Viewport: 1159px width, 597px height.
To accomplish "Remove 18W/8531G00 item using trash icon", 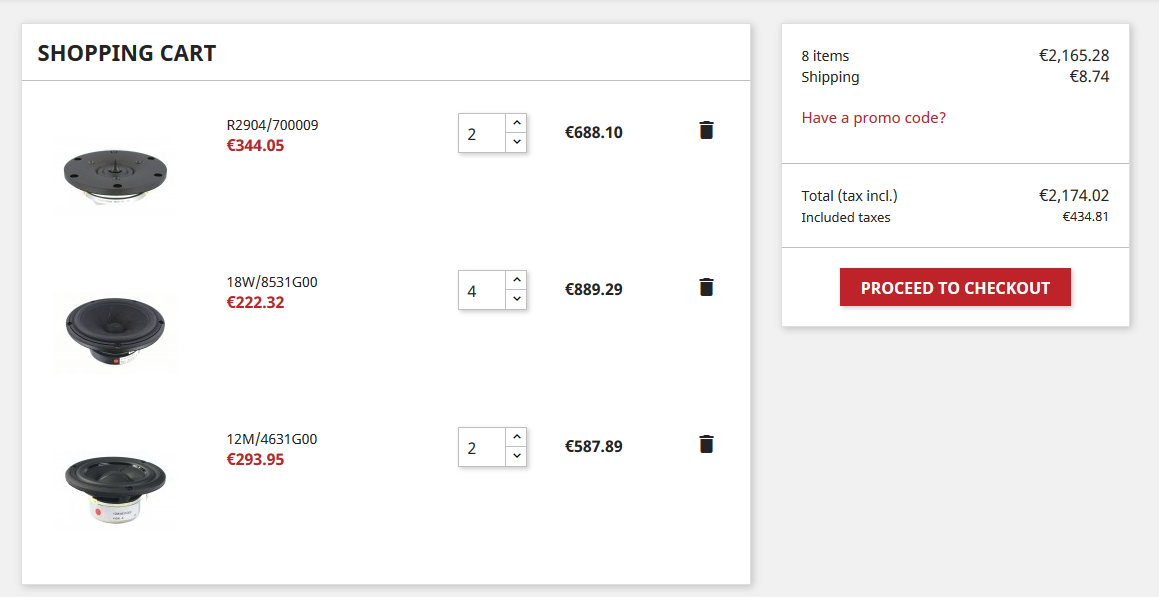I will click(706, 287).
